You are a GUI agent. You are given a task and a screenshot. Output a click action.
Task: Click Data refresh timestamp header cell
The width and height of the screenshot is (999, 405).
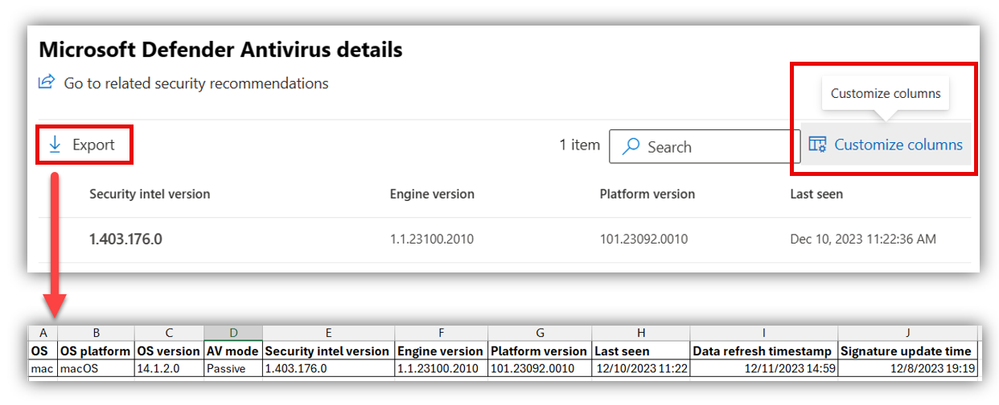[x=764, y=351]
